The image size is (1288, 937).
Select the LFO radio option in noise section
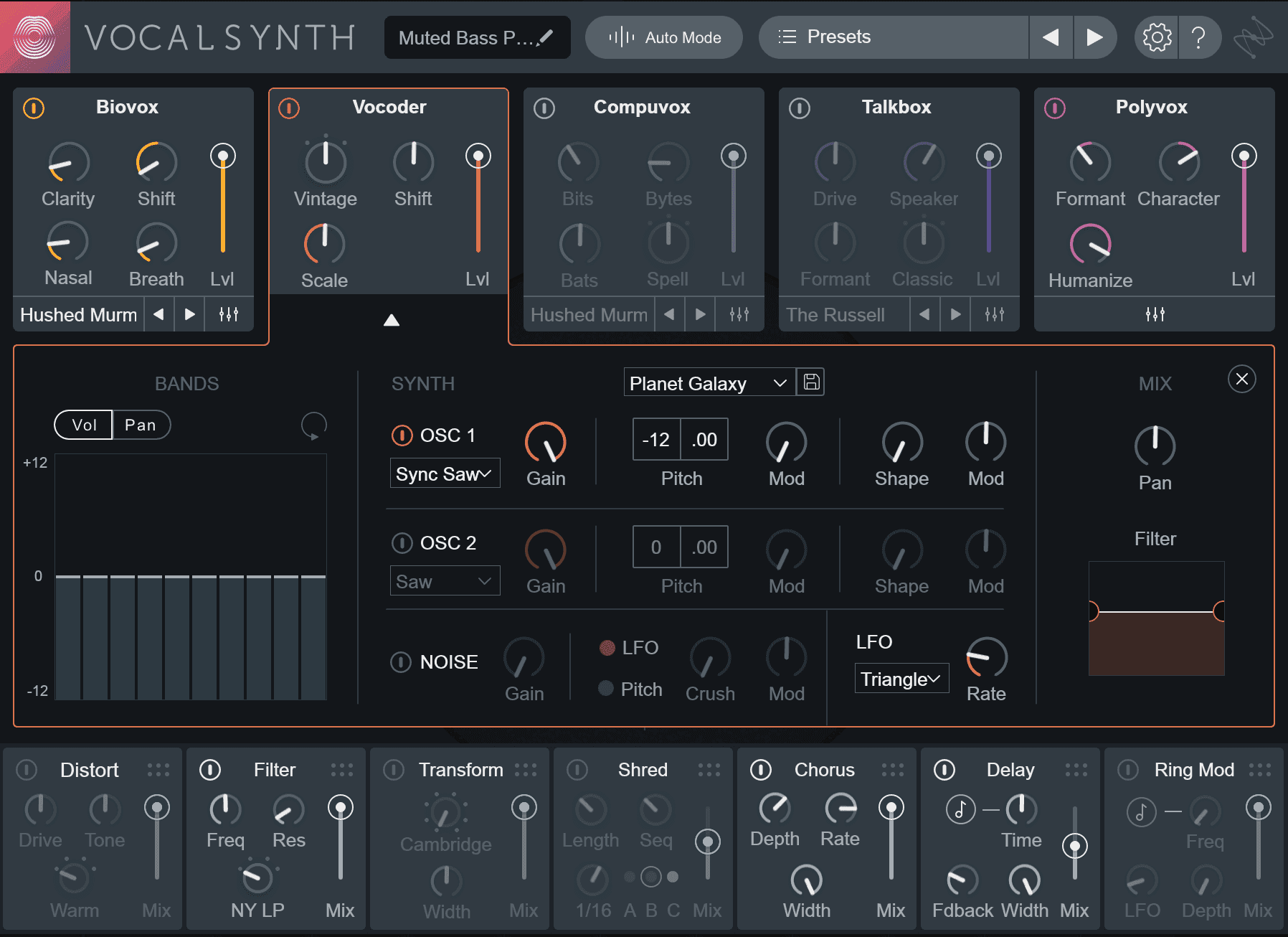(607, 648)
